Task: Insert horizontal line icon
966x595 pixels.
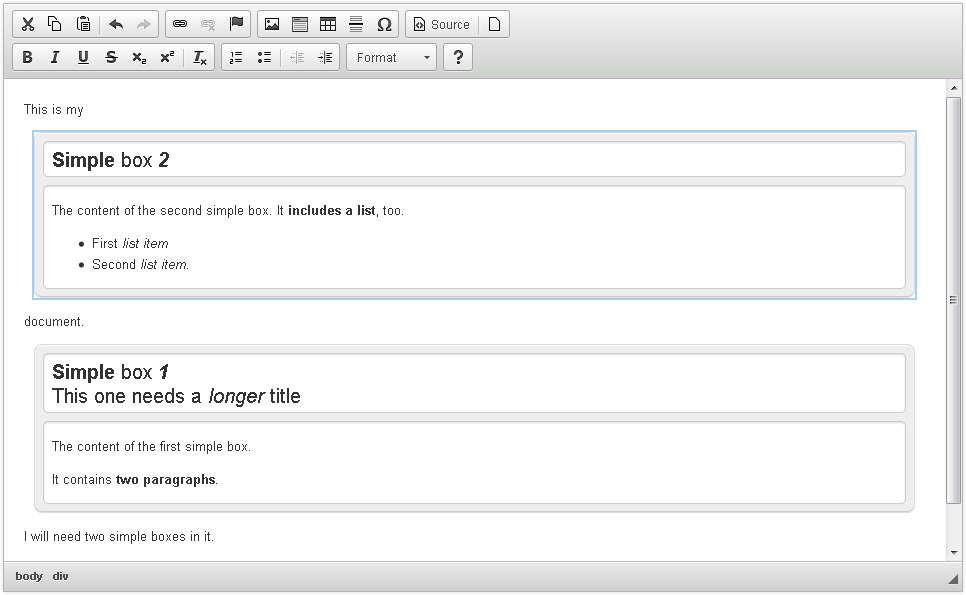Action: click(356, 24)
